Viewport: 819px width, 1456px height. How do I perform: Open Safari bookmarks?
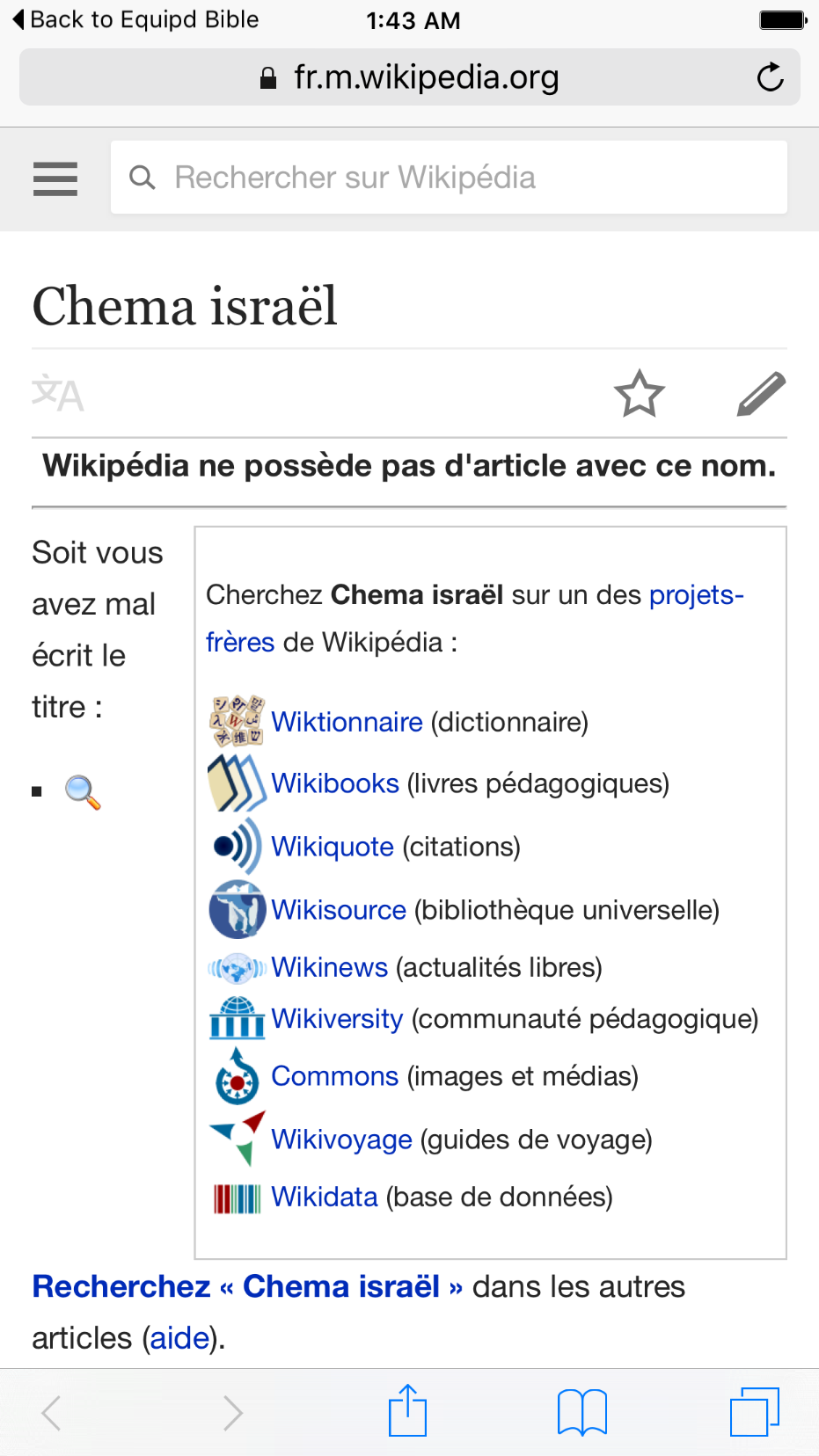click(x=581, y=1412)
